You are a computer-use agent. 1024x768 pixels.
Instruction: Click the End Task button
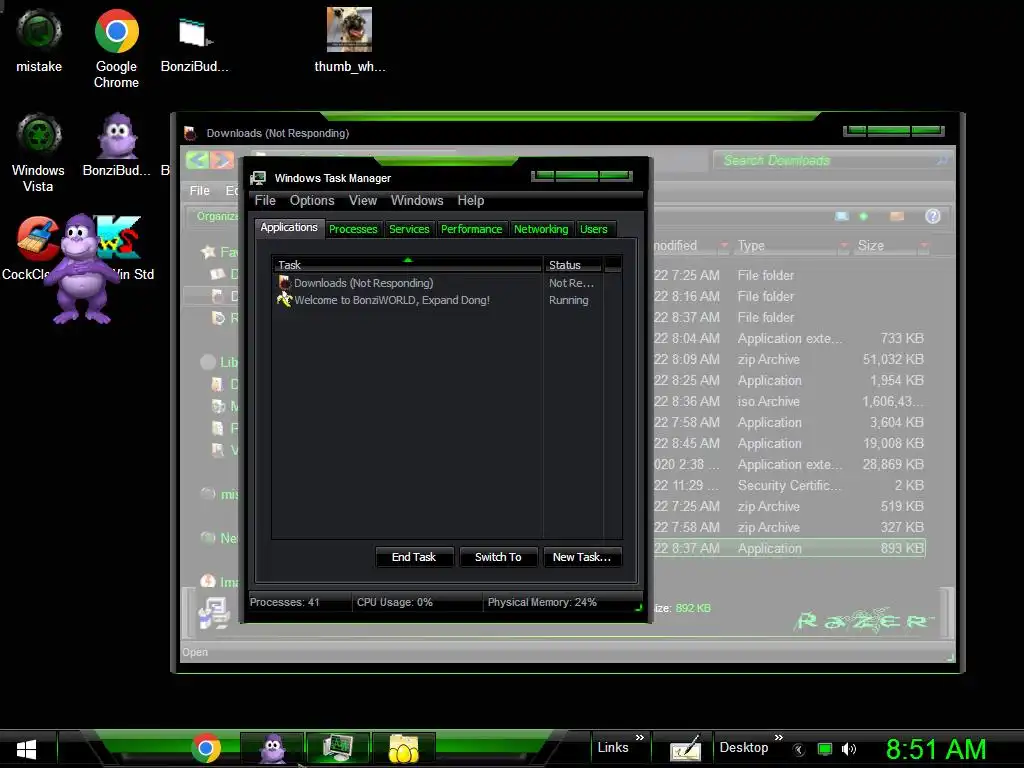(x=414, y=557)
